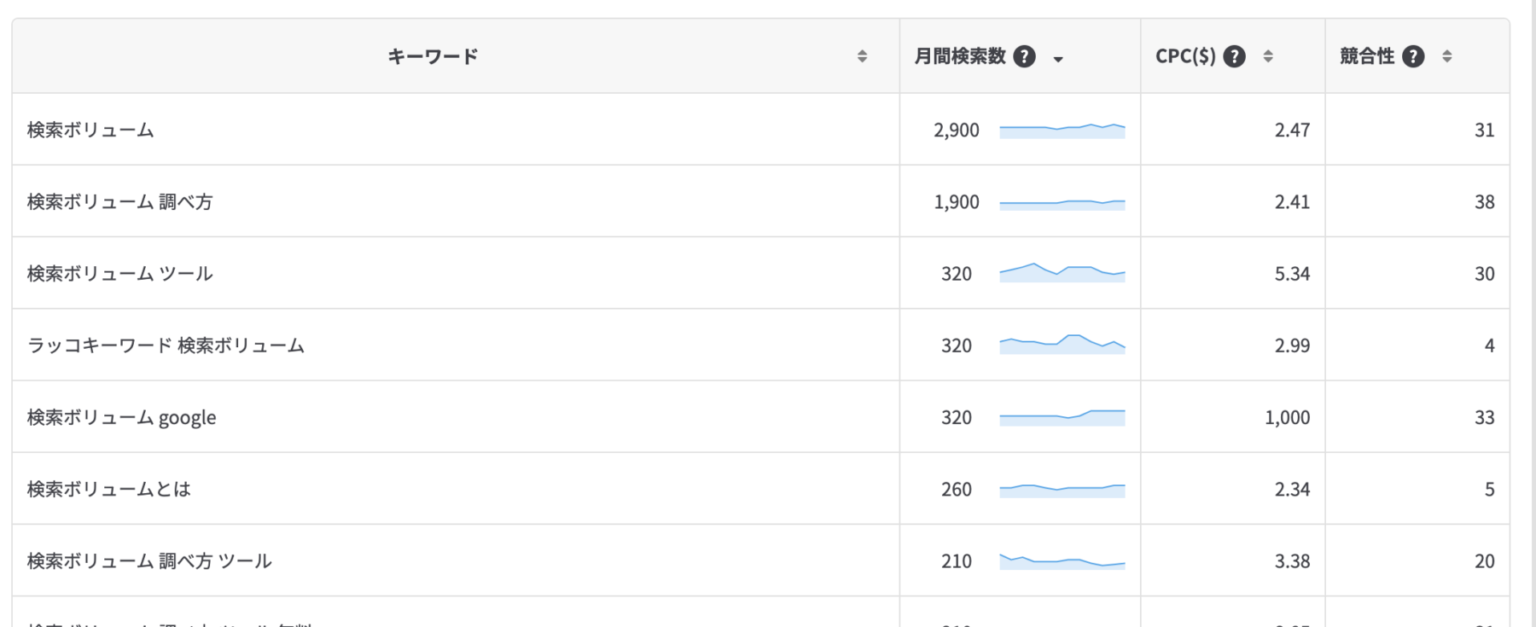
Task: Open trend sparkline for 検索ボリューム 調べ方 row
Action: [1062, 203]
